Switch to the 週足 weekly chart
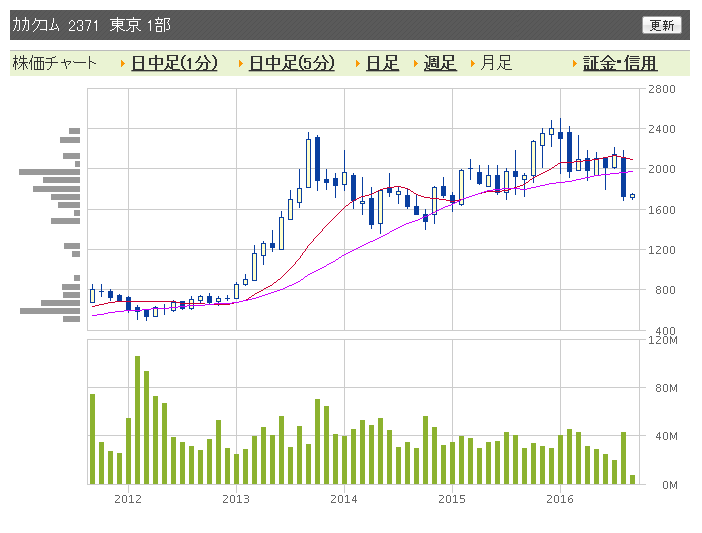The height and width of the screenshot is (533, 702). 440,63
